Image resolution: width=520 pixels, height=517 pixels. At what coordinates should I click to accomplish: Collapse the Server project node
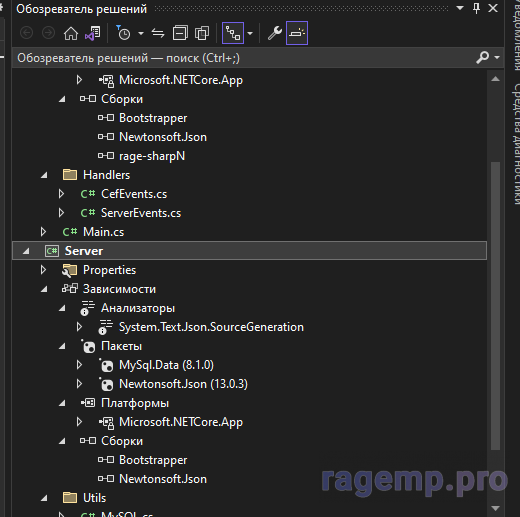pyautogui.click(x=26, y=251)
